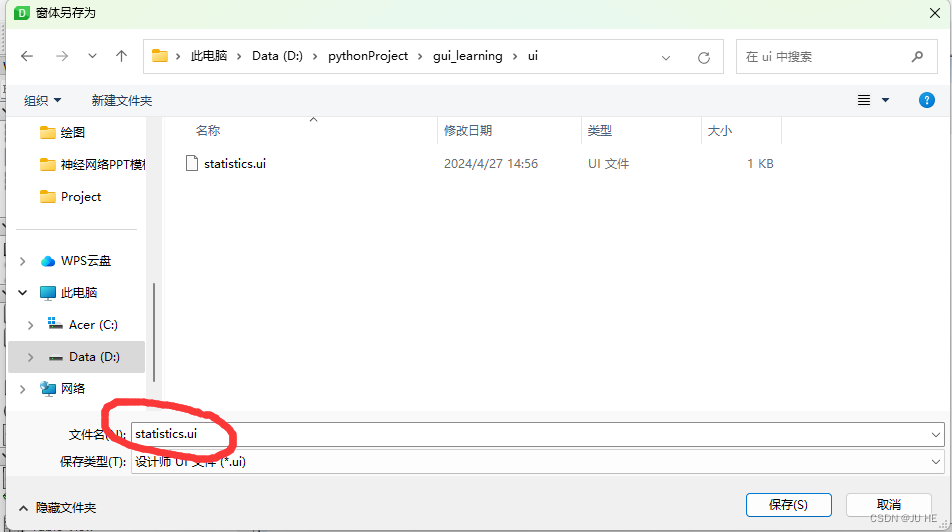Click the 保存(S) button
The image size is (952, 532).
(789, 505)
